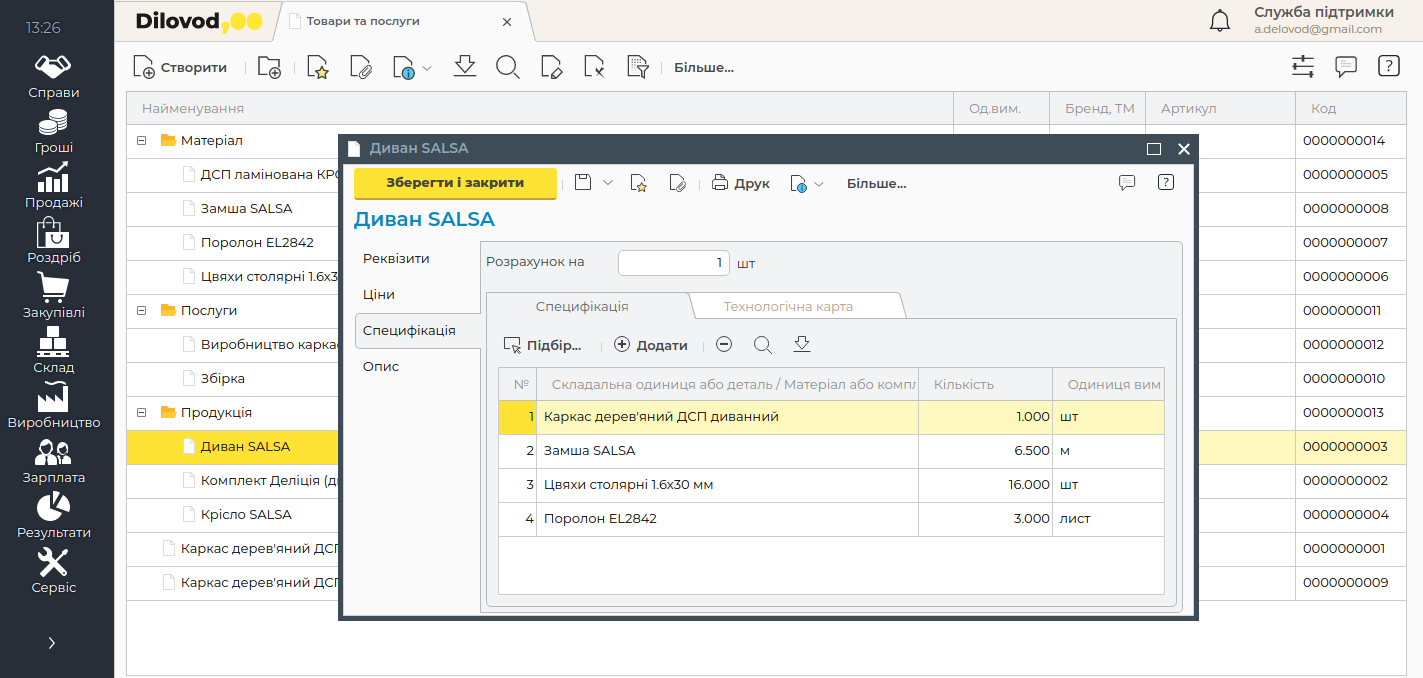The height and width of the screenshot is (678, 1423).
Task: Click the list selection icon in main toolbar
Action: tap(638, 68)
